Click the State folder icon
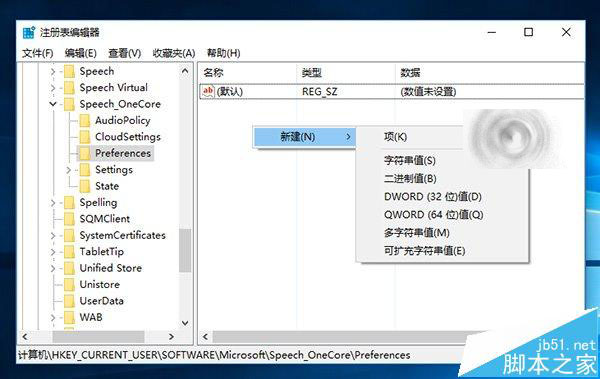The width and height of the screenshot is (600, 379). [x=85, y=186]
